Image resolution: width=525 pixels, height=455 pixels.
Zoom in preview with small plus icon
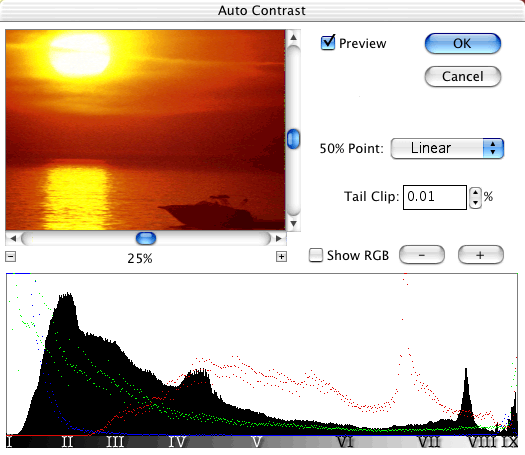pyautogui.click(x=281, y=257)
